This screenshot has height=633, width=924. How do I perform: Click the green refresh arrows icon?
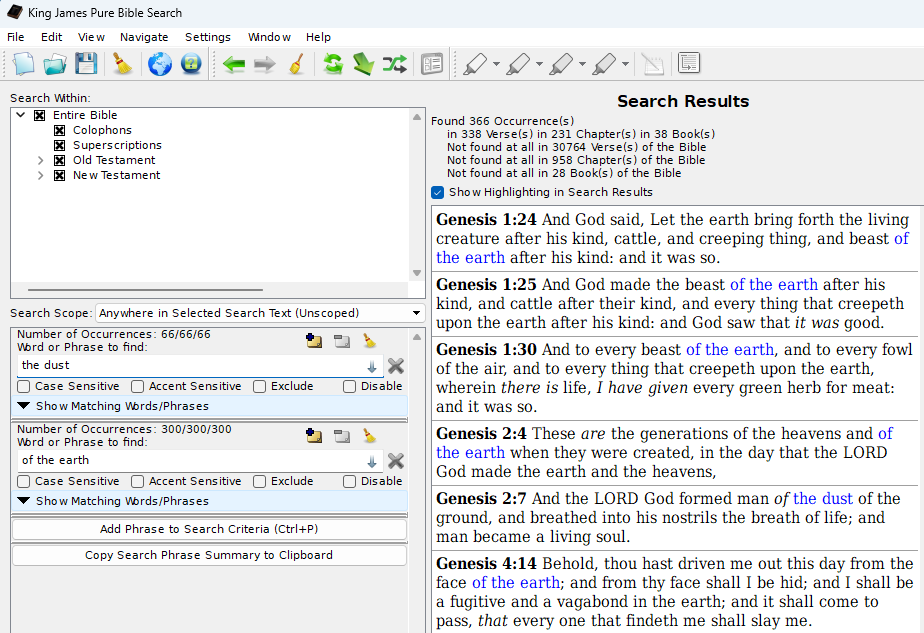pyautogui.click(x=332, y=65)
